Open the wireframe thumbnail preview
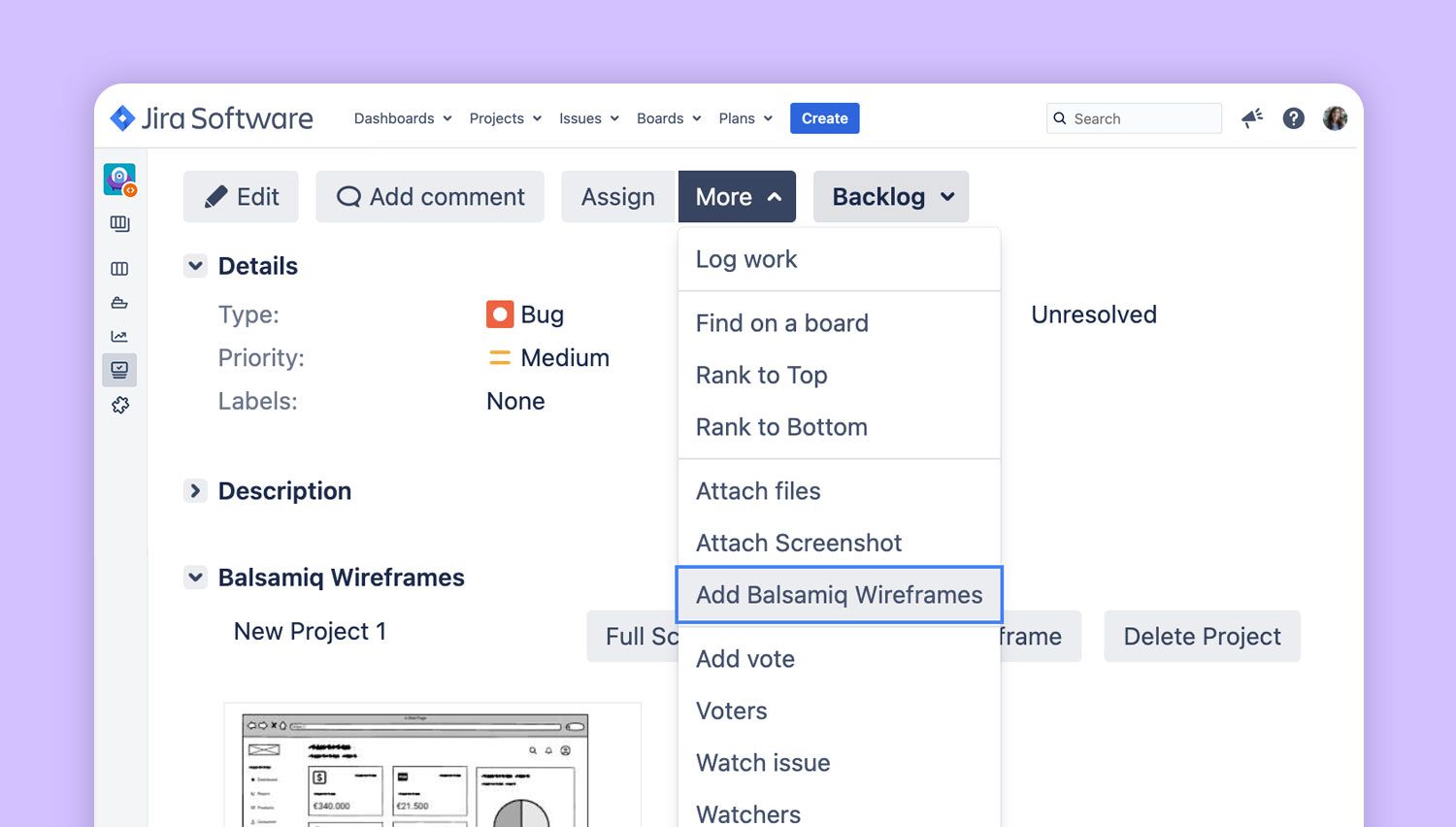Screen dimensions: 1456x827 432,767
